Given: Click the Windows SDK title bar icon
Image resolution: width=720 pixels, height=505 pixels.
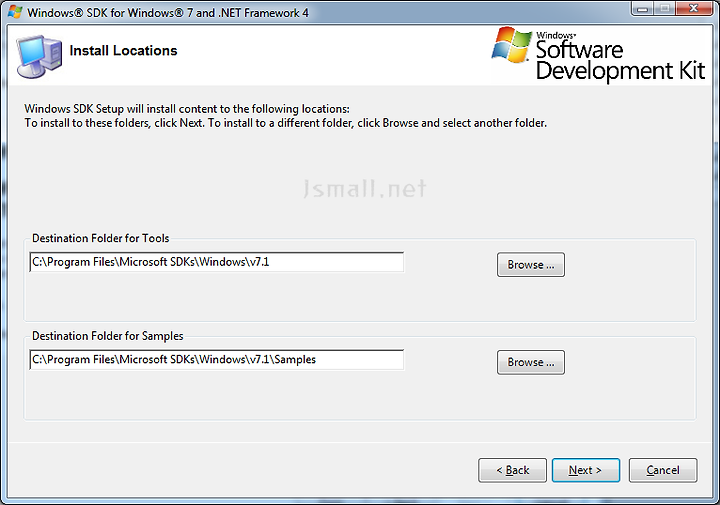Looking at the screenshot, I should [15, 12].
